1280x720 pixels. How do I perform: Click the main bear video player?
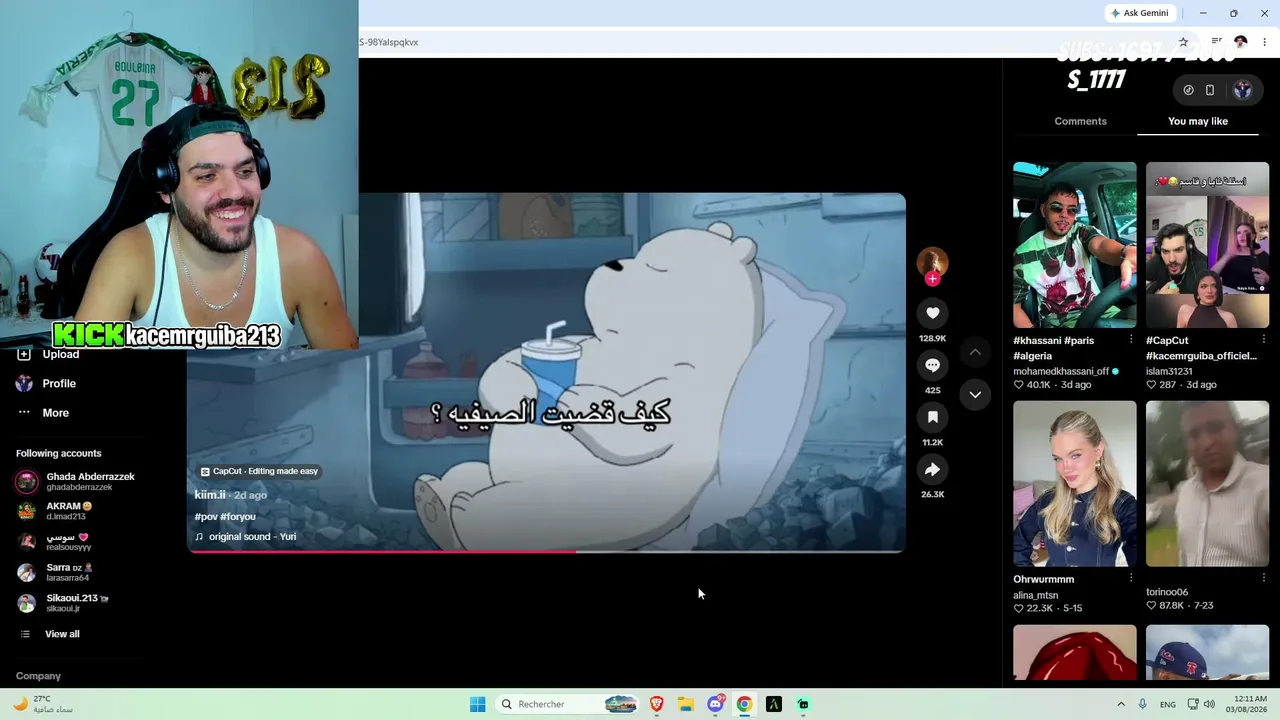546,372
